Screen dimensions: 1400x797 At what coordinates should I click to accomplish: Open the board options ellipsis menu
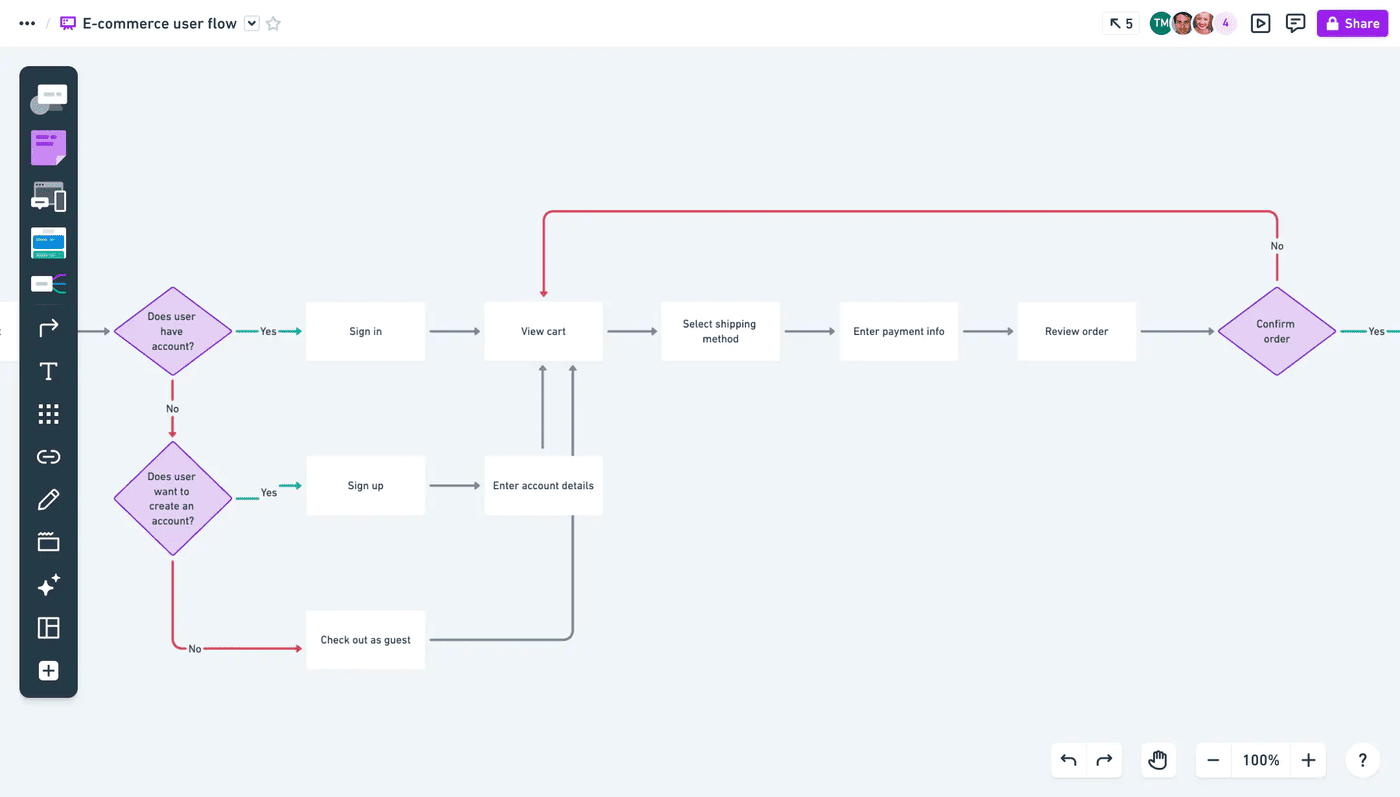pyautogui.click(x=25, y=22)
